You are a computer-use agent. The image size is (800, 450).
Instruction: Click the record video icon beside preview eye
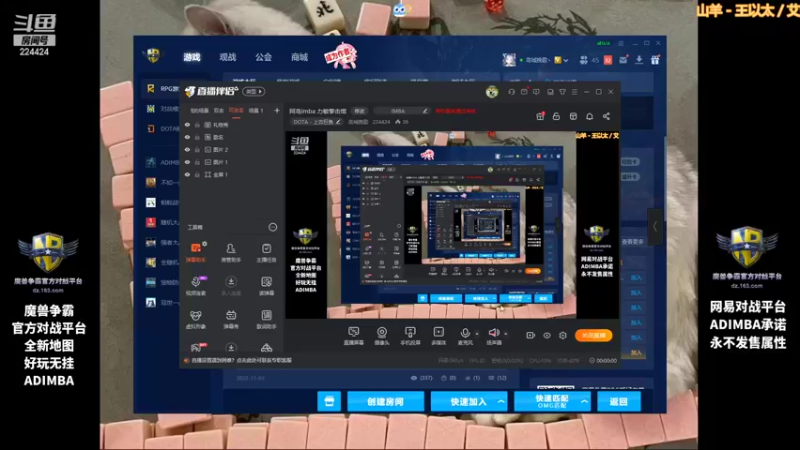pyautogui.click(x=530, y=335)
